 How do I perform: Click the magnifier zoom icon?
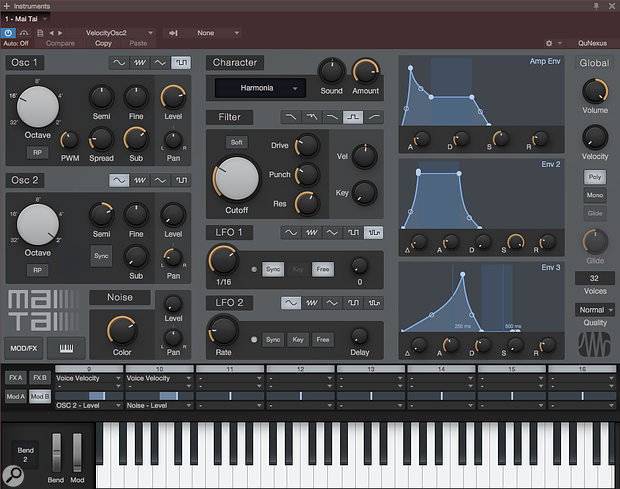click(13, 476)
